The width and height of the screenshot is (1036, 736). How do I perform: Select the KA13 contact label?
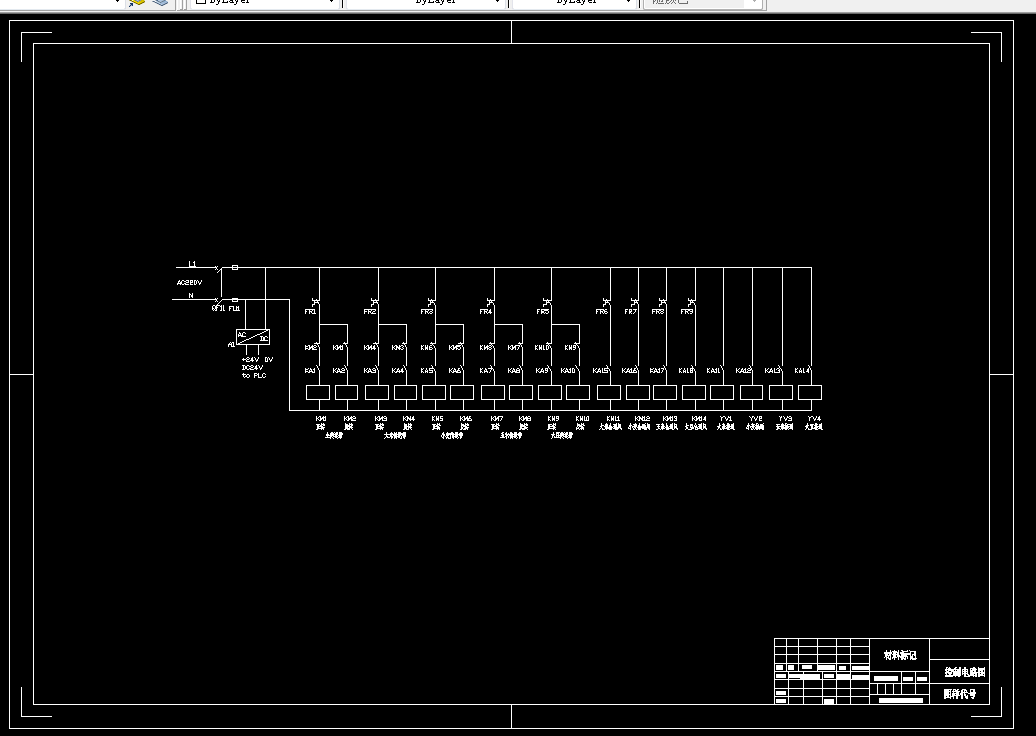pyautogui.click(x=772, y=371)
